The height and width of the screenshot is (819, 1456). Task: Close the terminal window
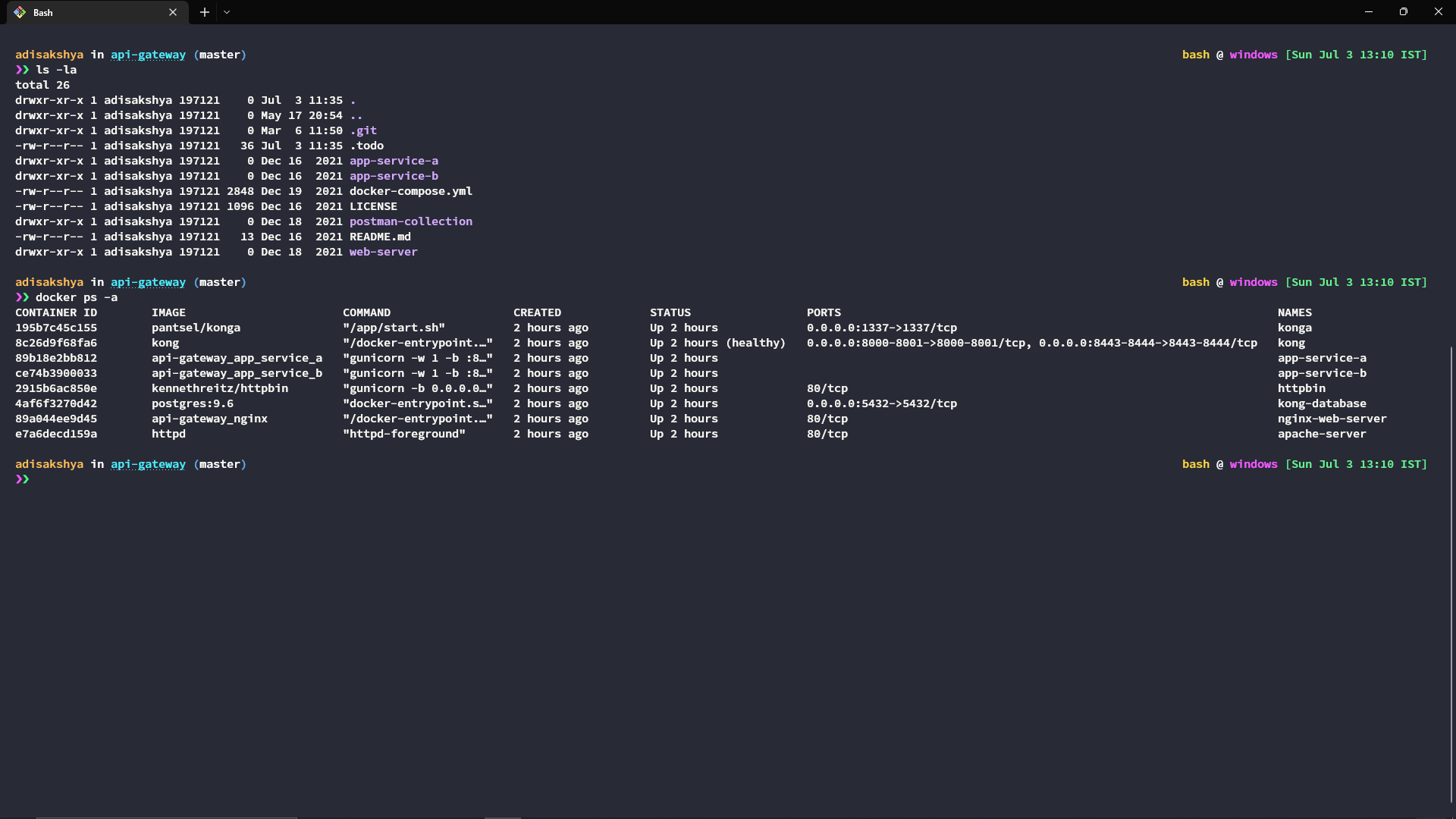(x=1439, y=12)
